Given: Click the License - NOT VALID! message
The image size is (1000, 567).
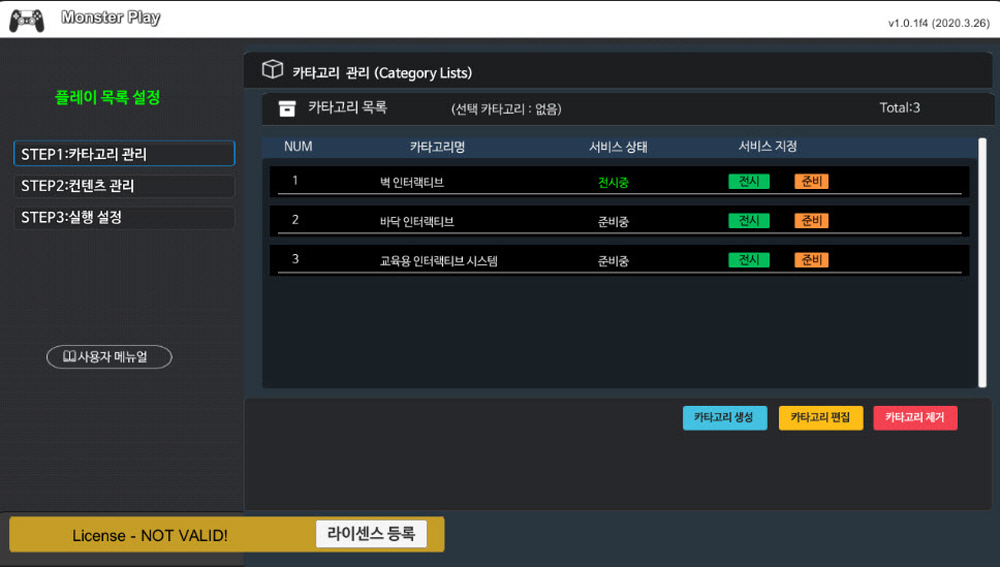Looking at the screenshot, I should click(x=150, y=536).
